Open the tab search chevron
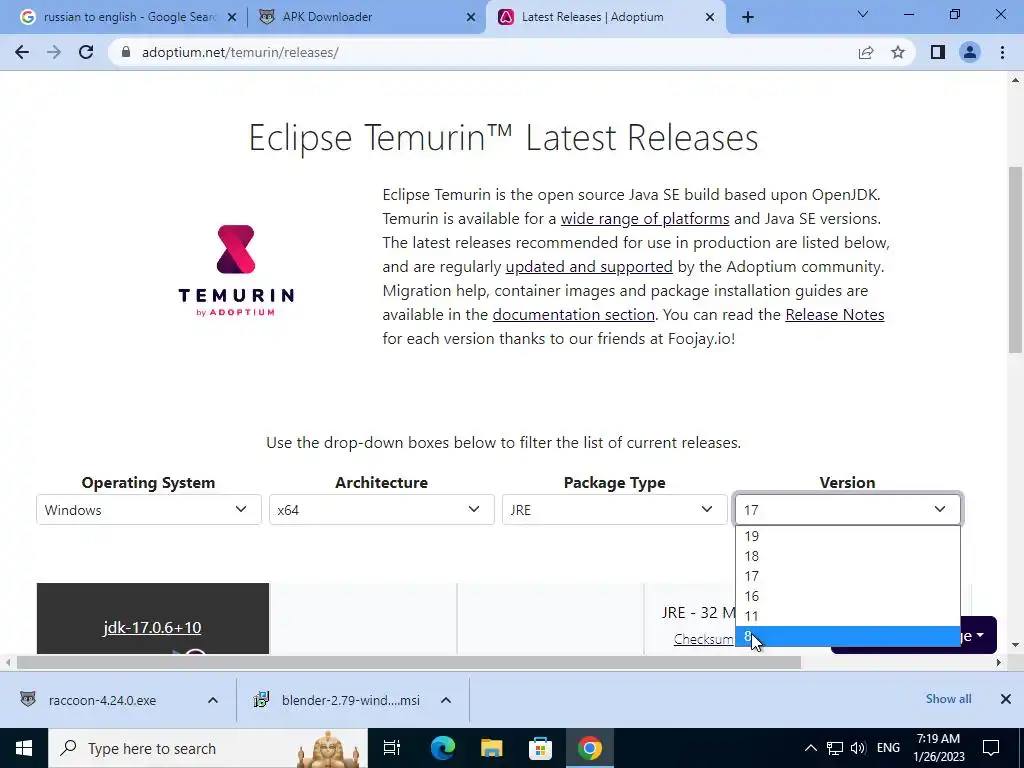1024x768 pixels. pos(863,14)
